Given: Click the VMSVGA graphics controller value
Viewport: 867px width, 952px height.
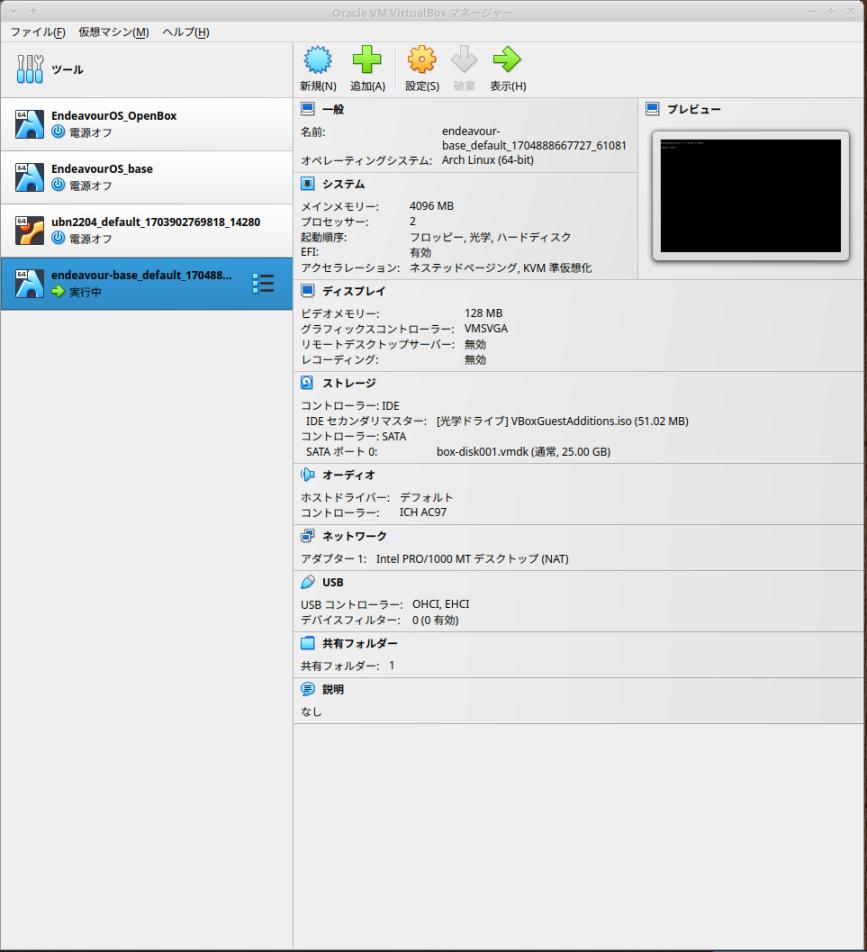Looking at the screenshot, I should pos(486,328).
